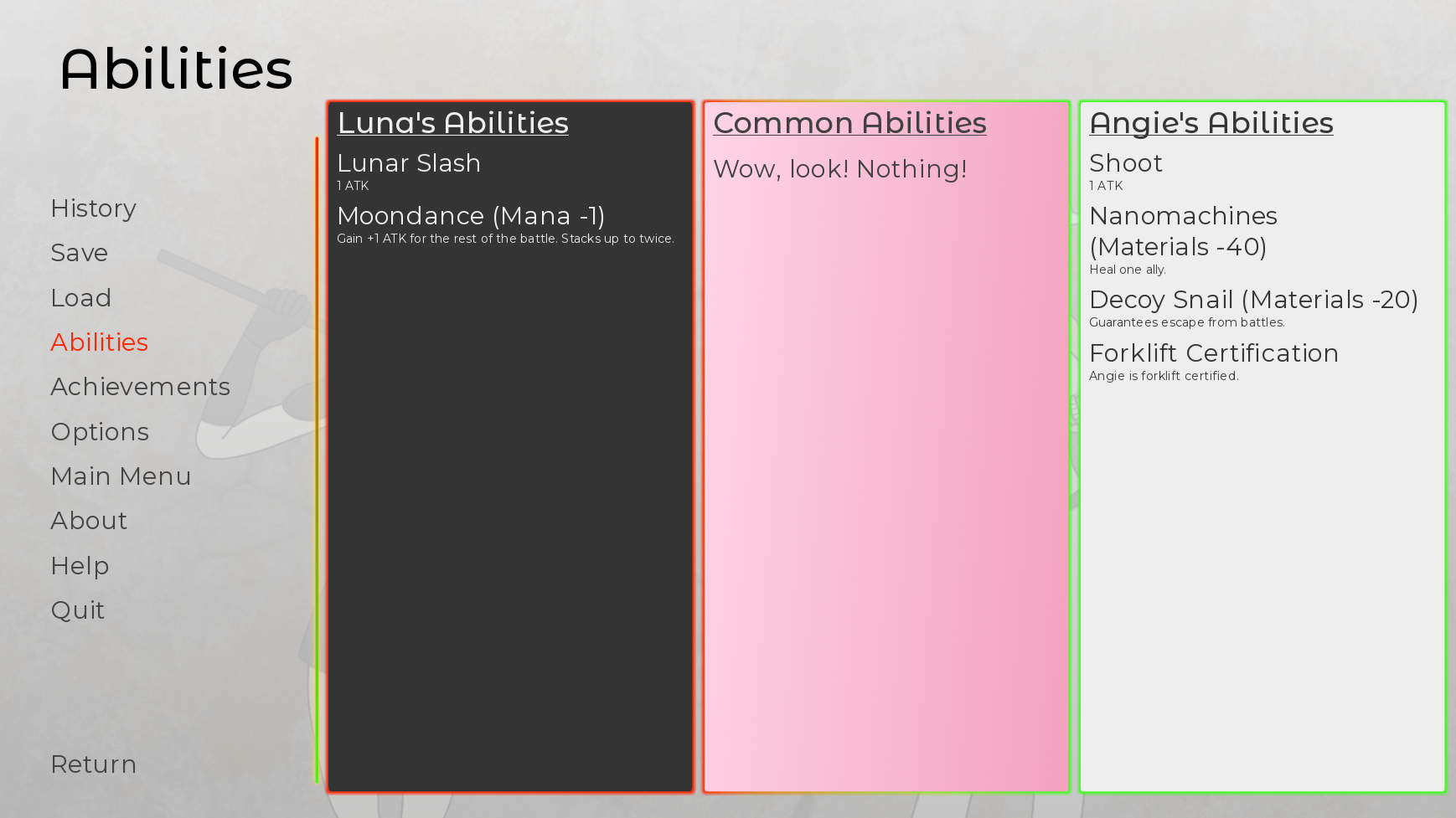Image resolution: width=1456 pixels, height=818 pixels.
Task: Click the Common Abilities heading
Action: 849,123
